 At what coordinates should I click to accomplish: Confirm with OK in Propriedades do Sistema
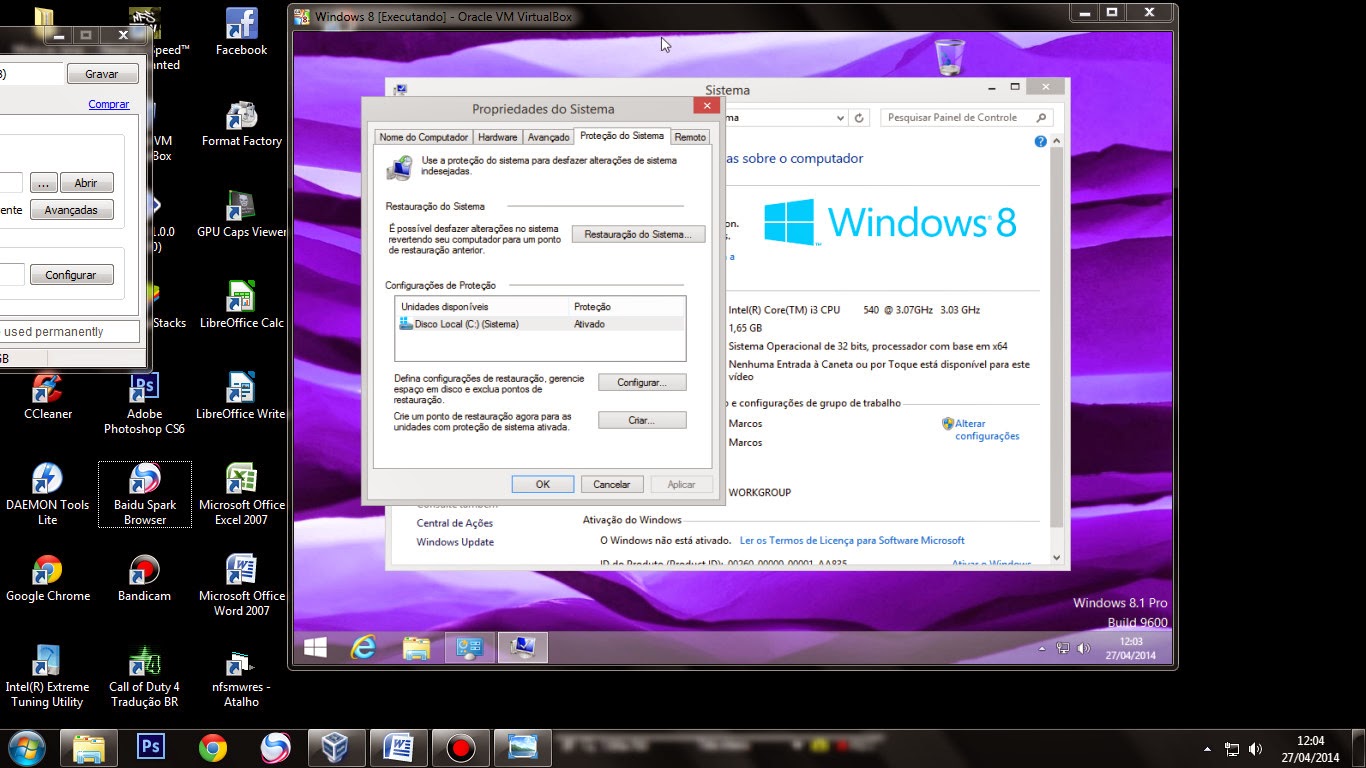click(542, 484)
